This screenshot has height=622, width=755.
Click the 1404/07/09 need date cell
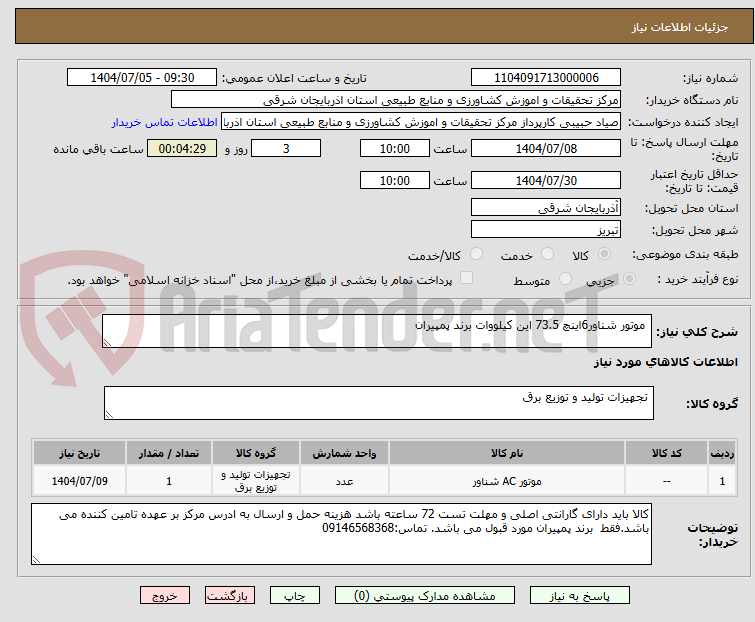(x=79, y=481)
